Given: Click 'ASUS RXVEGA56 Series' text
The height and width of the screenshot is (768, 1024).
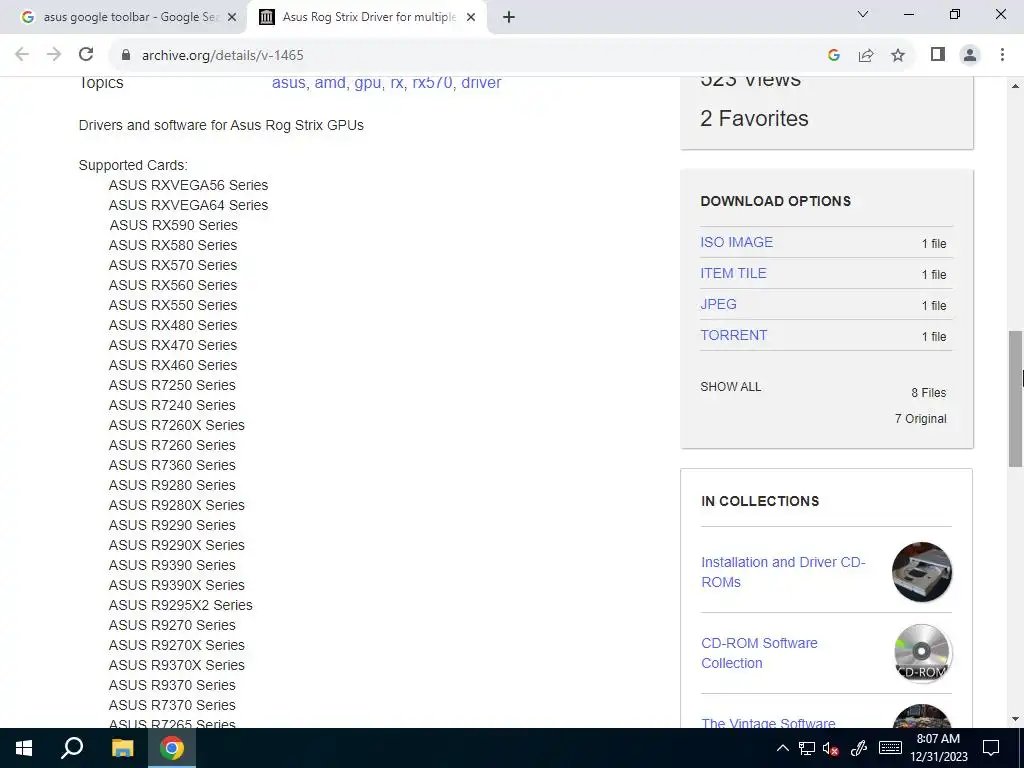Looking at the screenshot, I should 188,185.
